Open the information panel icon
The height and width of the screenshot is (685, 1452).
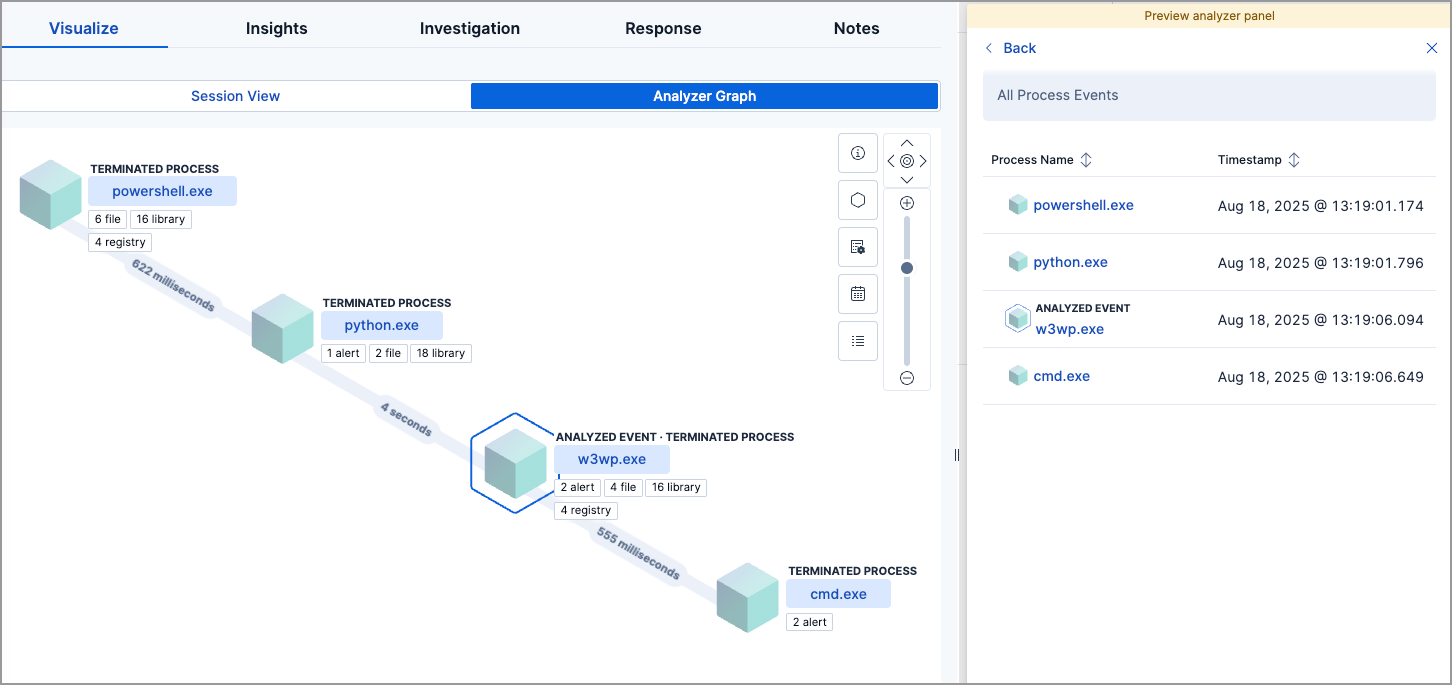pos(857,152)
